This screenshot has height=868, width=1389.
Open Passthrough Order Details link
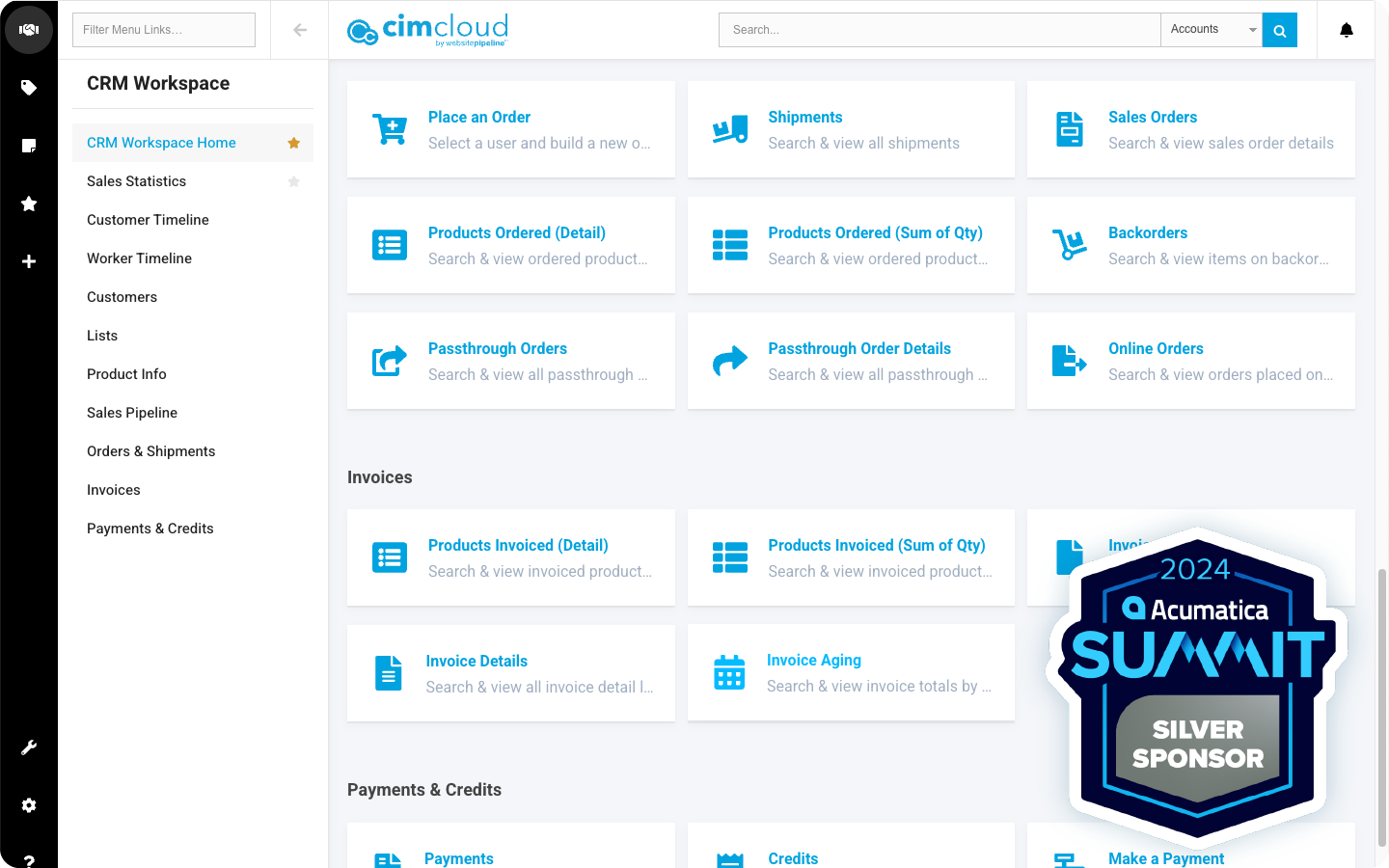click(x=858, y=348)
